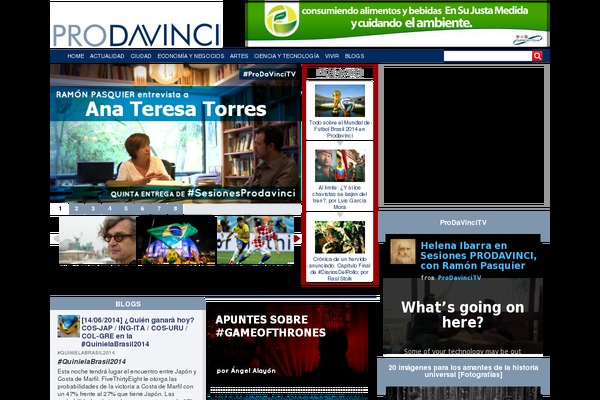
Task: Select slide 3 in slider pager
Action: pyautogui.click(x=93, y=209)
